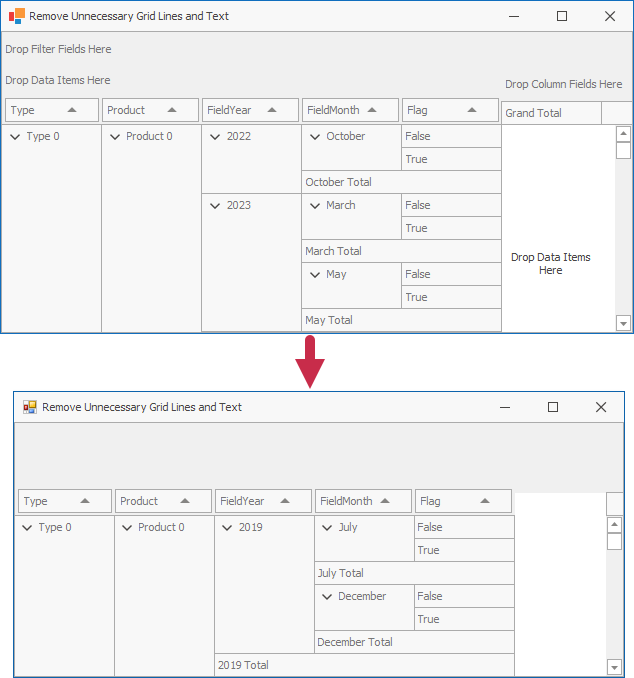This screenshot has height=678, width=634.
Task: Click top window scrollbar up arrow
Action: tap(623, 134)
